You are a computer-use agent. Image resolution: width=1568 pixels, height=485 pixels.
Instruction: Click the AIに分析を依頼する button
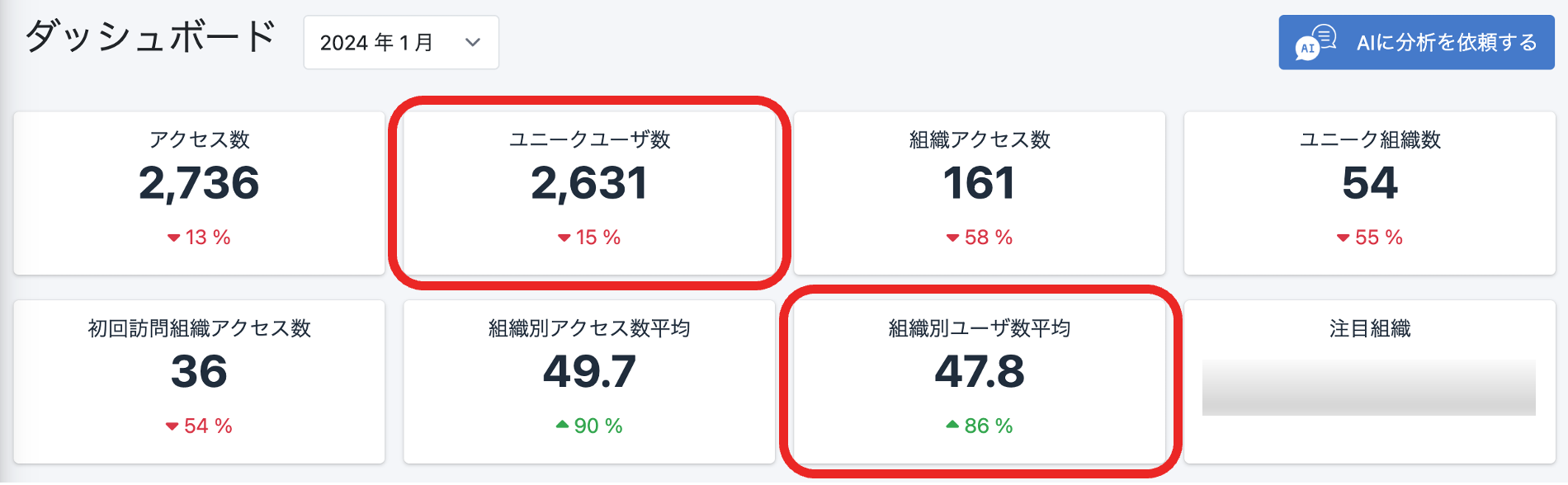1416,42
